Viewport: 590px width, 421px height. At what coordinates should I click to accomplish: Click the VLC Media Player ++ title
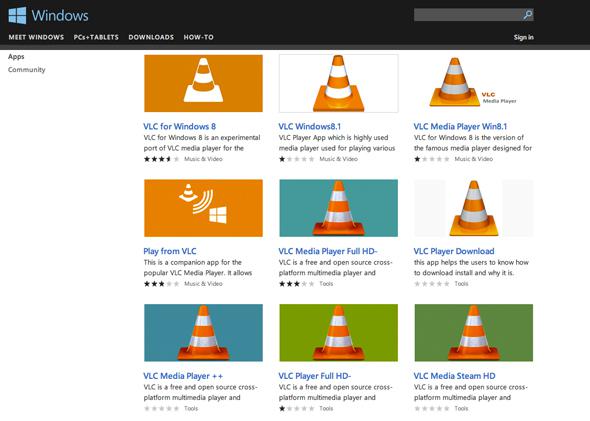pyautogui.click(x=183, y=376)
